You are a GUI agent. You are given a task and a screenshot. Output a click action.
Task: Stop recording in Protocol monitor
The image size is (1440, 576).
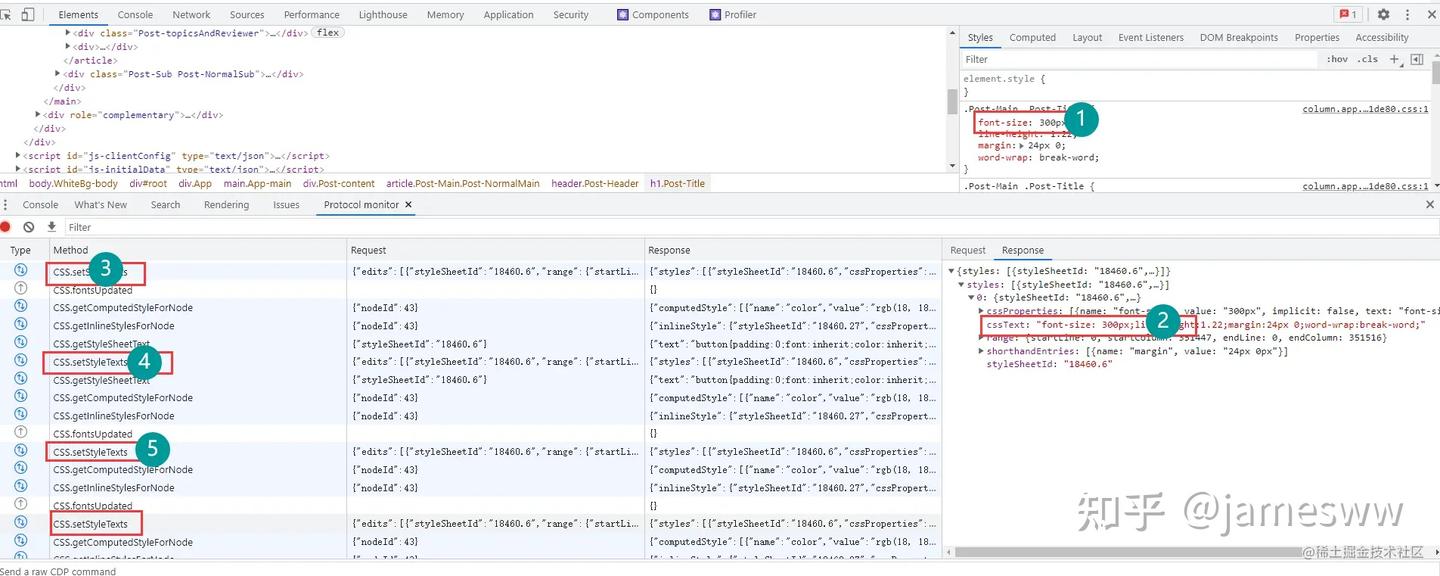point(6,227)
